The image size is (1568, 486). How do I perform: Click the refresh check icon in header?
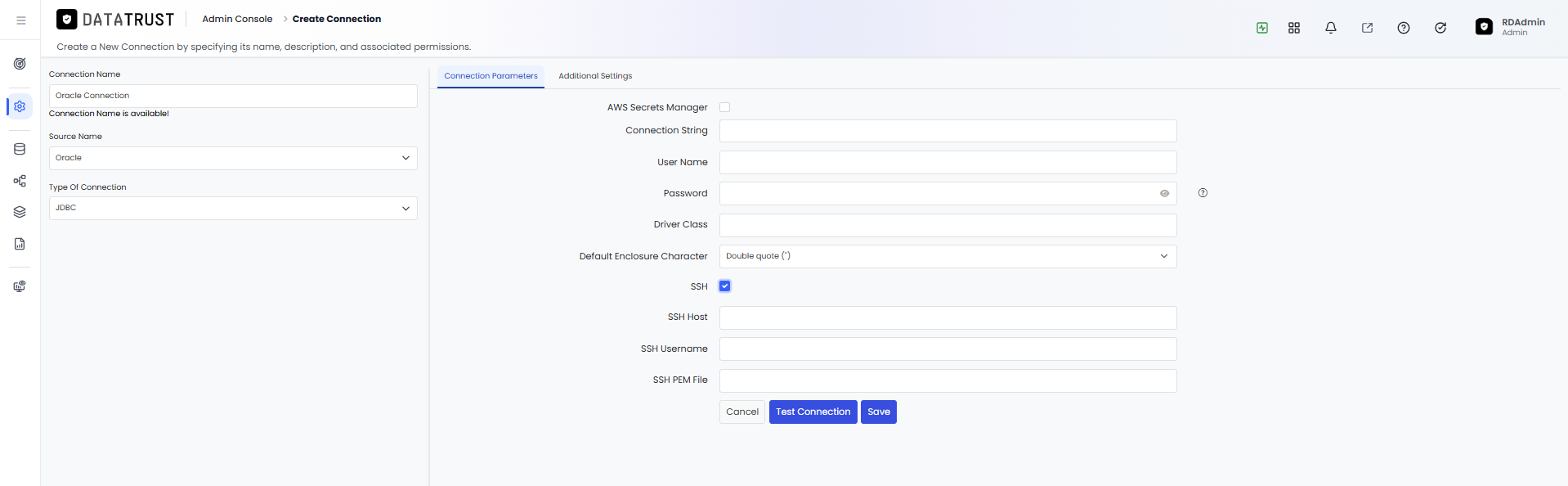[1440, 28]
